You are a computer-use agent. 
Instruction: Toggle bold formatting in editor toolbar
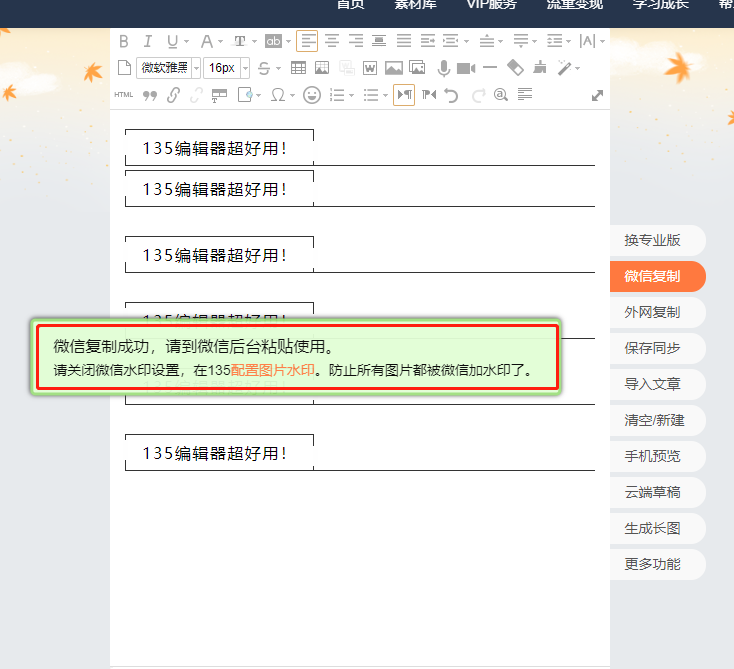click(x=124, y=41)
